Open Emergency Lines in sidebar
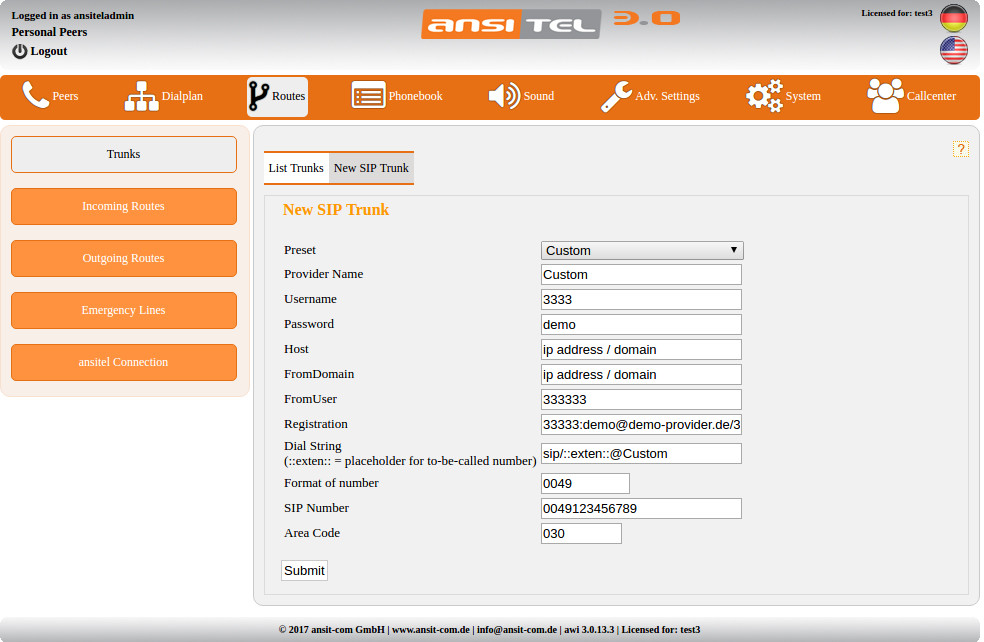This screenshot has height=642, width=984. pos(124,310)
